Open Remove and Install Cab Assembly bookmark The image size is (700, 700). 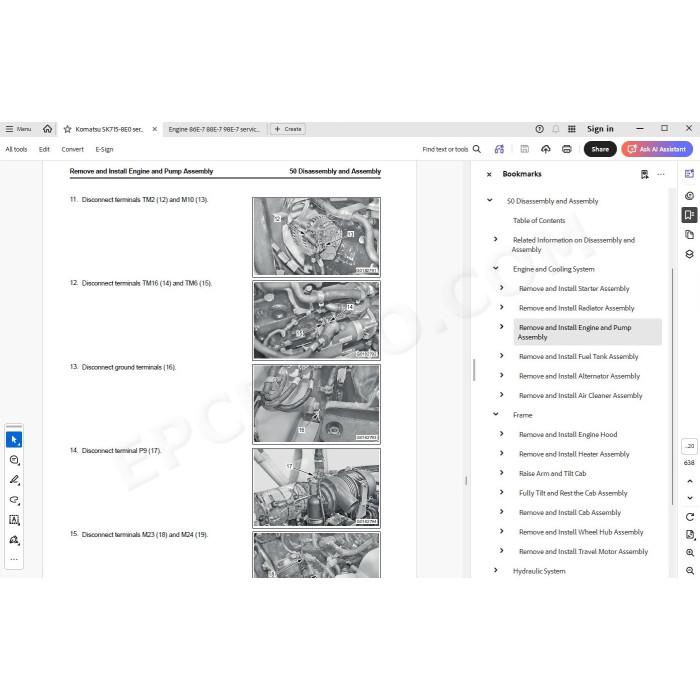click(x=570, y=512)
